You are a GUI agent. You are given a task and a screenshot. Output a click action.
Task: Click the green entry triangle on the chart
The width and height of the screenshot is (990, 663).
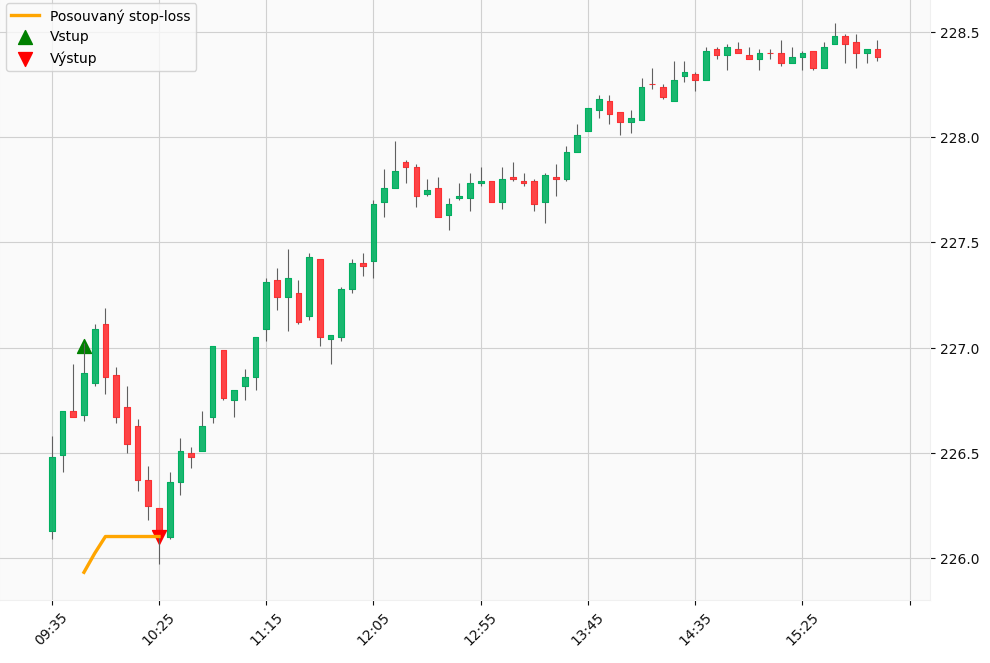tap(84, 346)
